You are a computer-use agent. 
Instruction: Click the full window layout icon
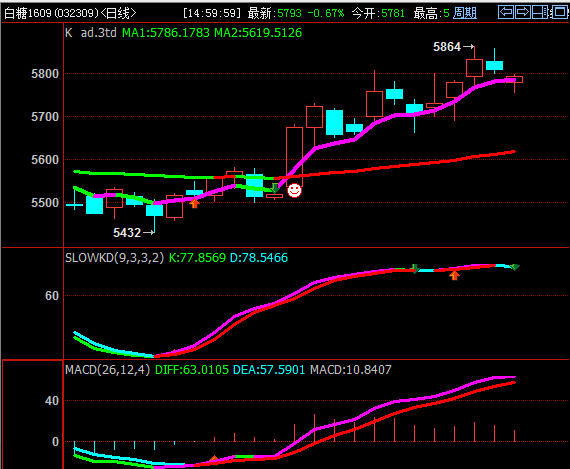pyautogui.click(x=559, y=12)
